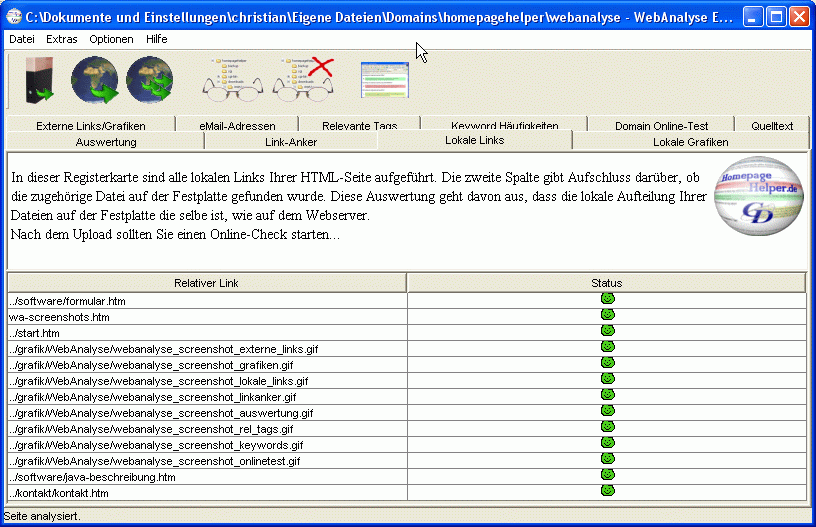Select the Lokale Grafiken tab
This screenshot has height=527, width=816.
point(690,142)
